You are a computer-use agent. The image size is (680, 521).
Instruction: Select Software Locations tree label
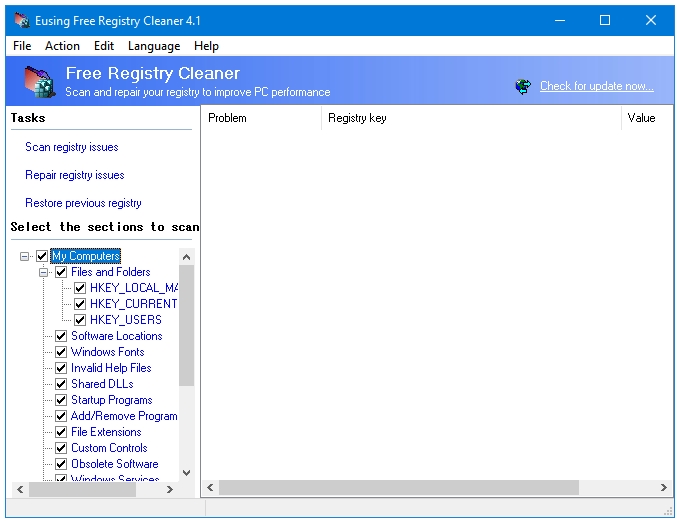[x=117, y=336]
